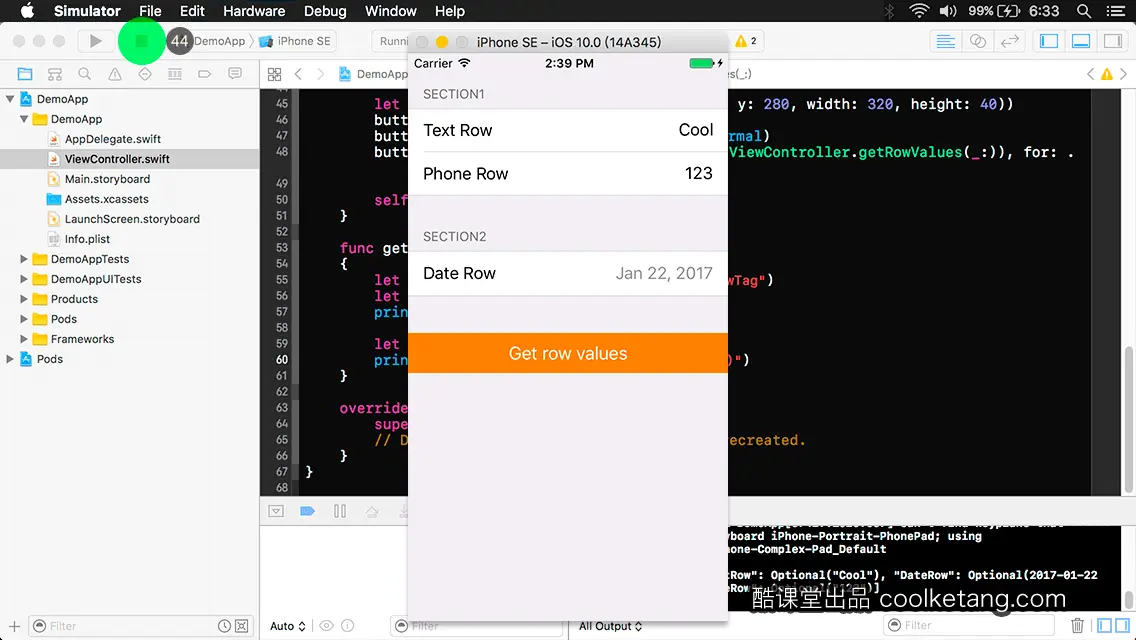The height and width of the screenshot is (640, 1136).
Task: Open the Breakpoint navigator icon
Action: click(204, 74)
